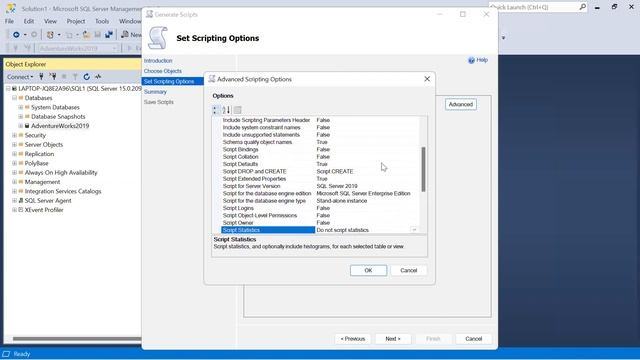Close the Advanced Scripting Options dialog

click(427, 79)
